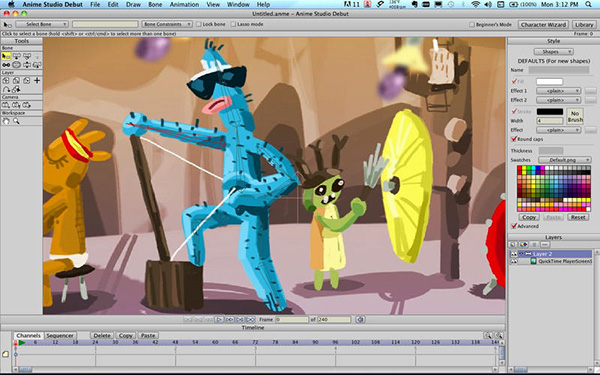Select the black bone icon in the Bone tools

click(6, 65)
